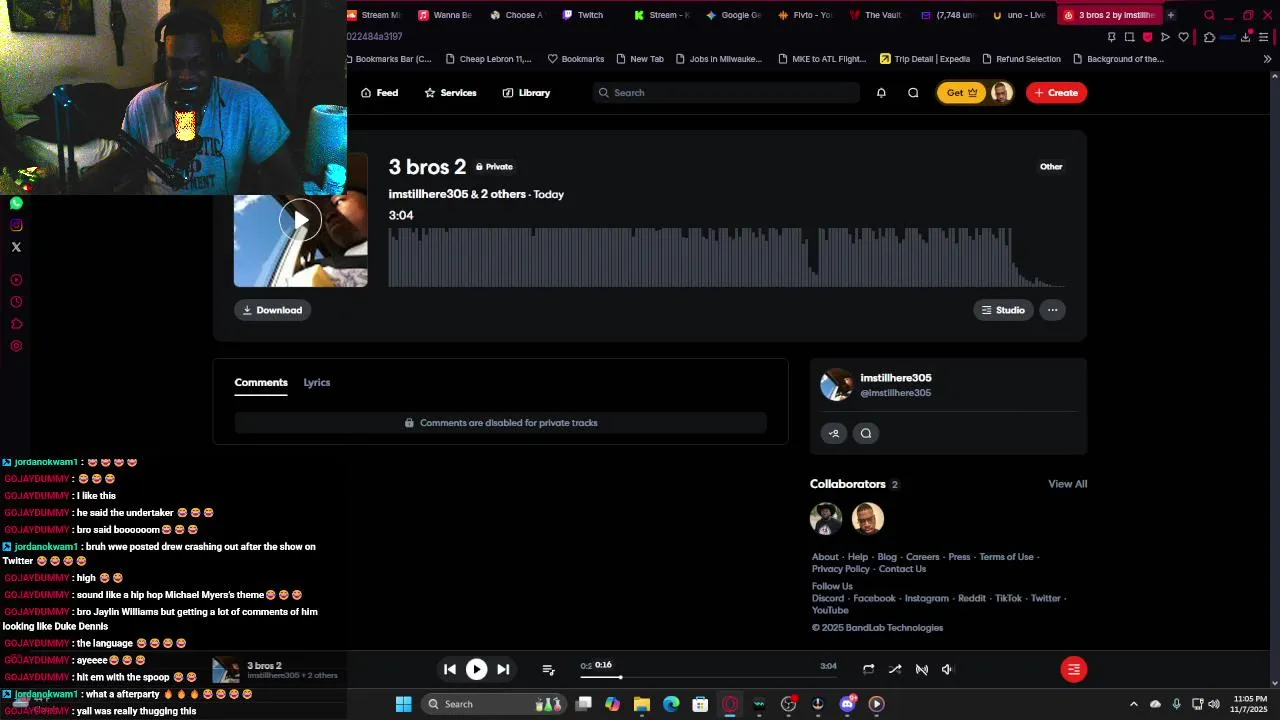
Task: Open a new browser tab with plus
Action: (x=1171, y=15)
